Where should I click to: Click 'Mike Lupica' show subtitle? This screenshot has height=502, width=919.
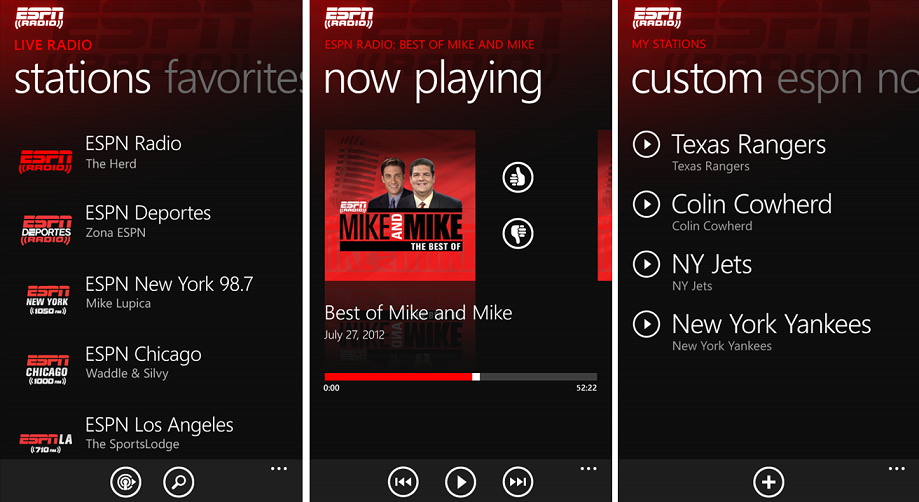click(118, 303)
